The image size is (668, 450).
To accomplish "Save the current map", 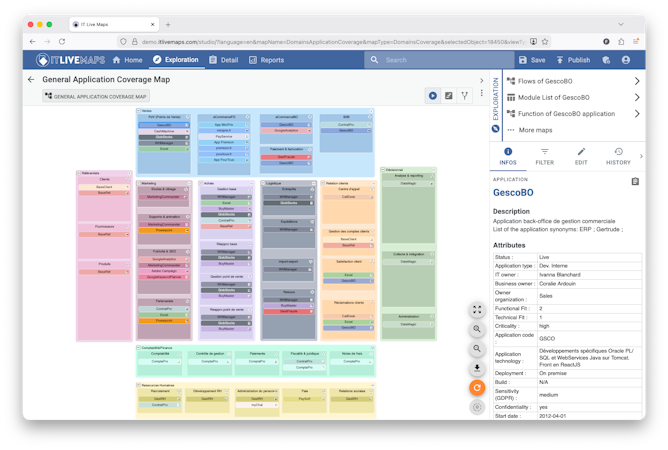I will (532, 60).
